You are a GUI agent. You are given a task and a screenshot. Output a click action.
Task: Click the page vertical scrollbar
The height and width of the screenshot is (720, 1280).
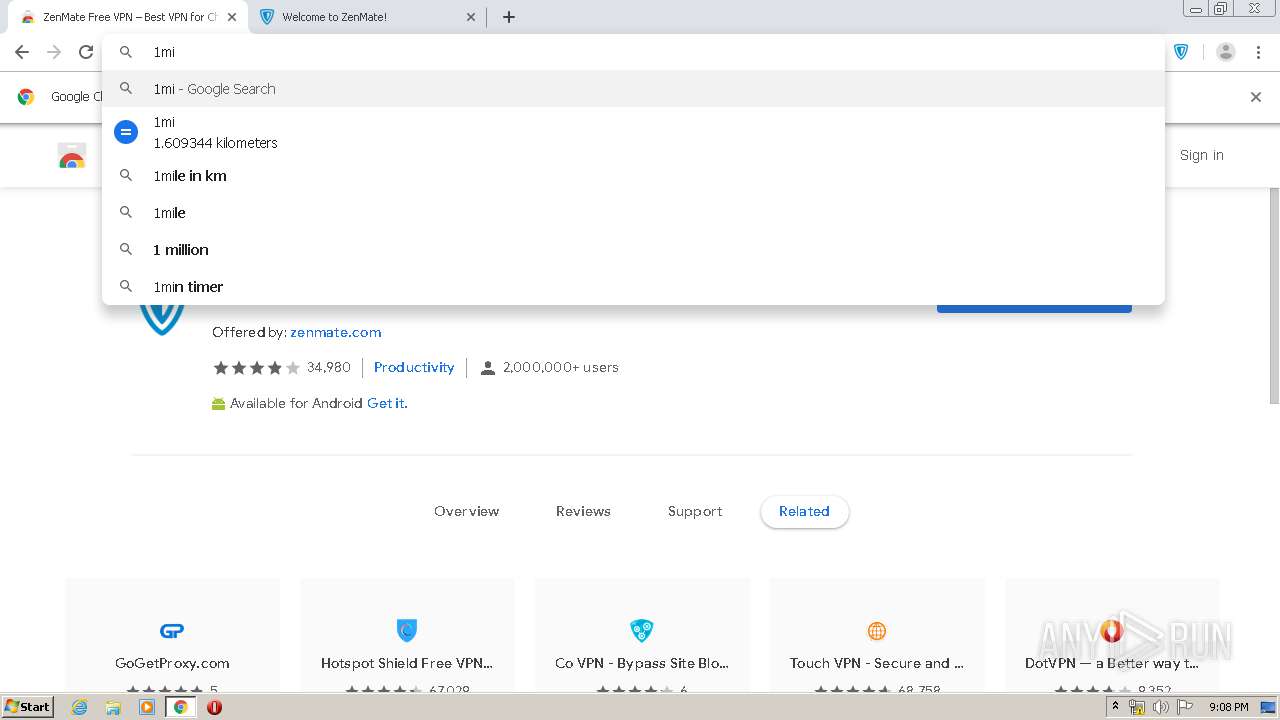[1273, 297]
